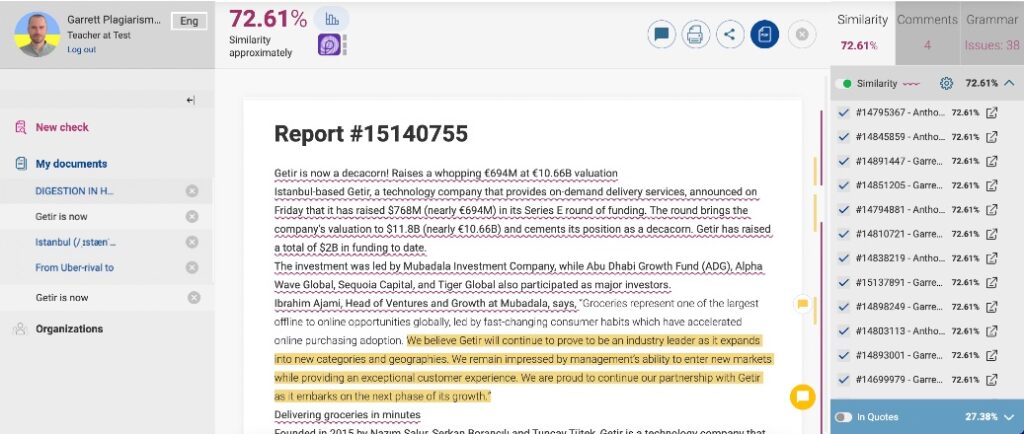
Task: Open similarity settings gear icon
Action: coord(946,83)
